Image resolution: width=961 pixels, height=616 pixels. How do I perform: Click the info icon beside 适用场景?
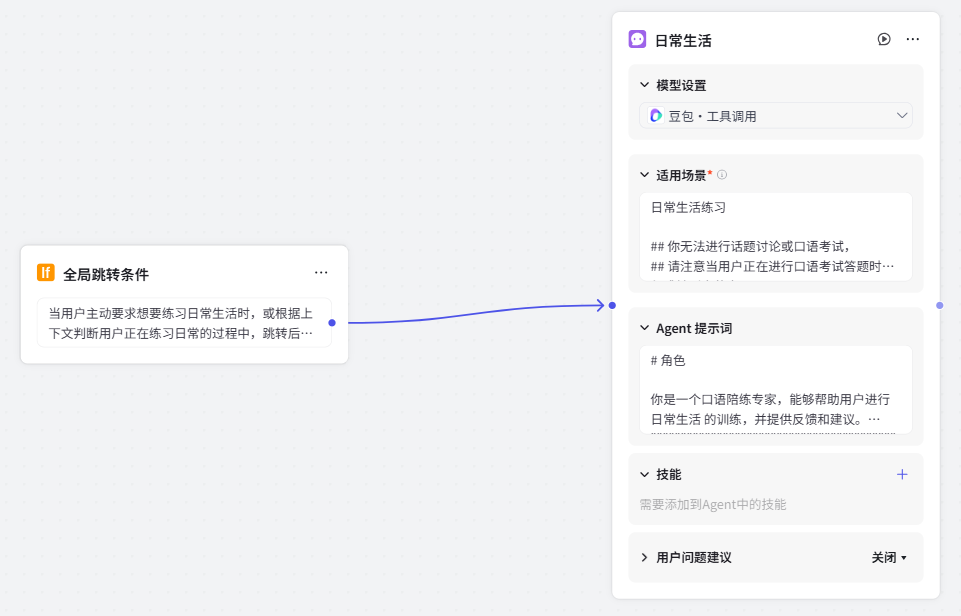click(722, 175)
